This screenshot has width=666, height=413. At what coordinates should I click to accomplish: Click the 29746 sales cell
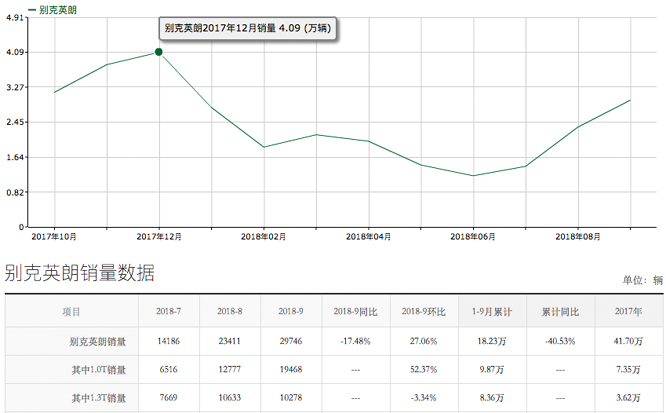click(290, 341)
